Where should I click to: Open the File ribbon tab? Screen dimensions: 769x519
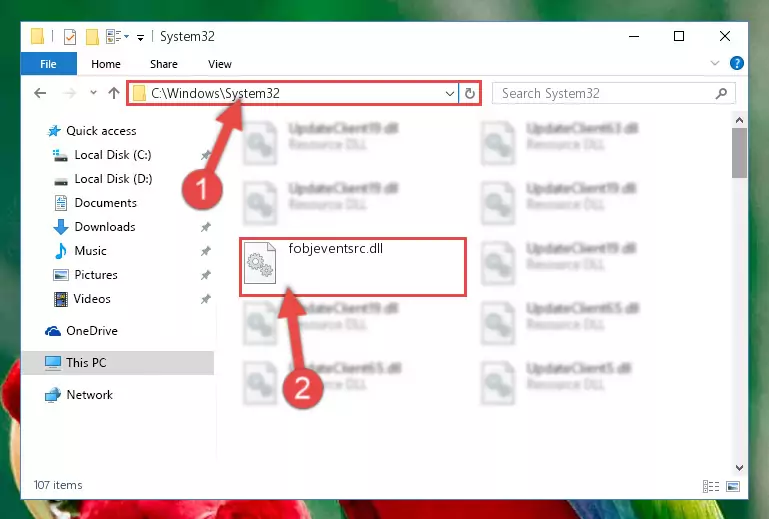coord(48,64)
